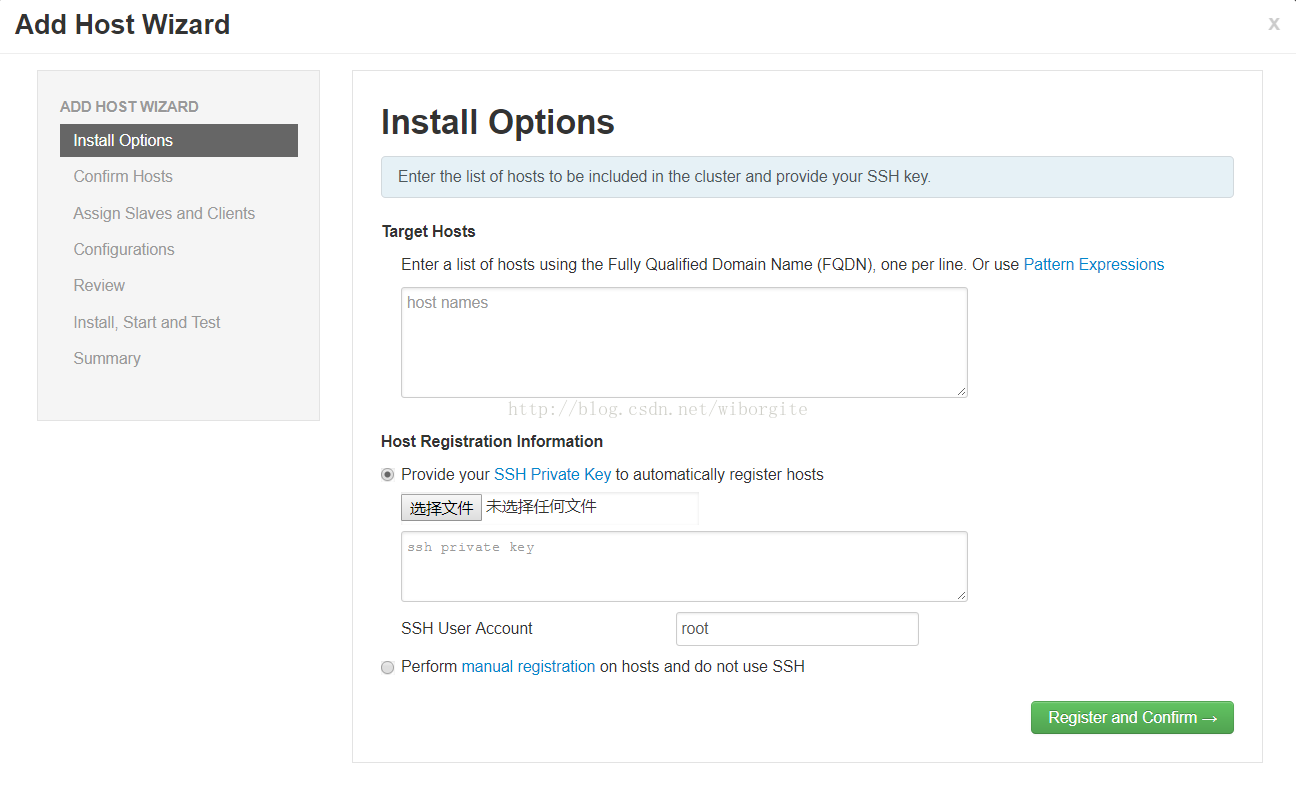Image resolution: width=1296 pixels, height=797 pixels.
Task: Click the ADD HOST WIZARD sidebar header
Action: click(129, 106)
